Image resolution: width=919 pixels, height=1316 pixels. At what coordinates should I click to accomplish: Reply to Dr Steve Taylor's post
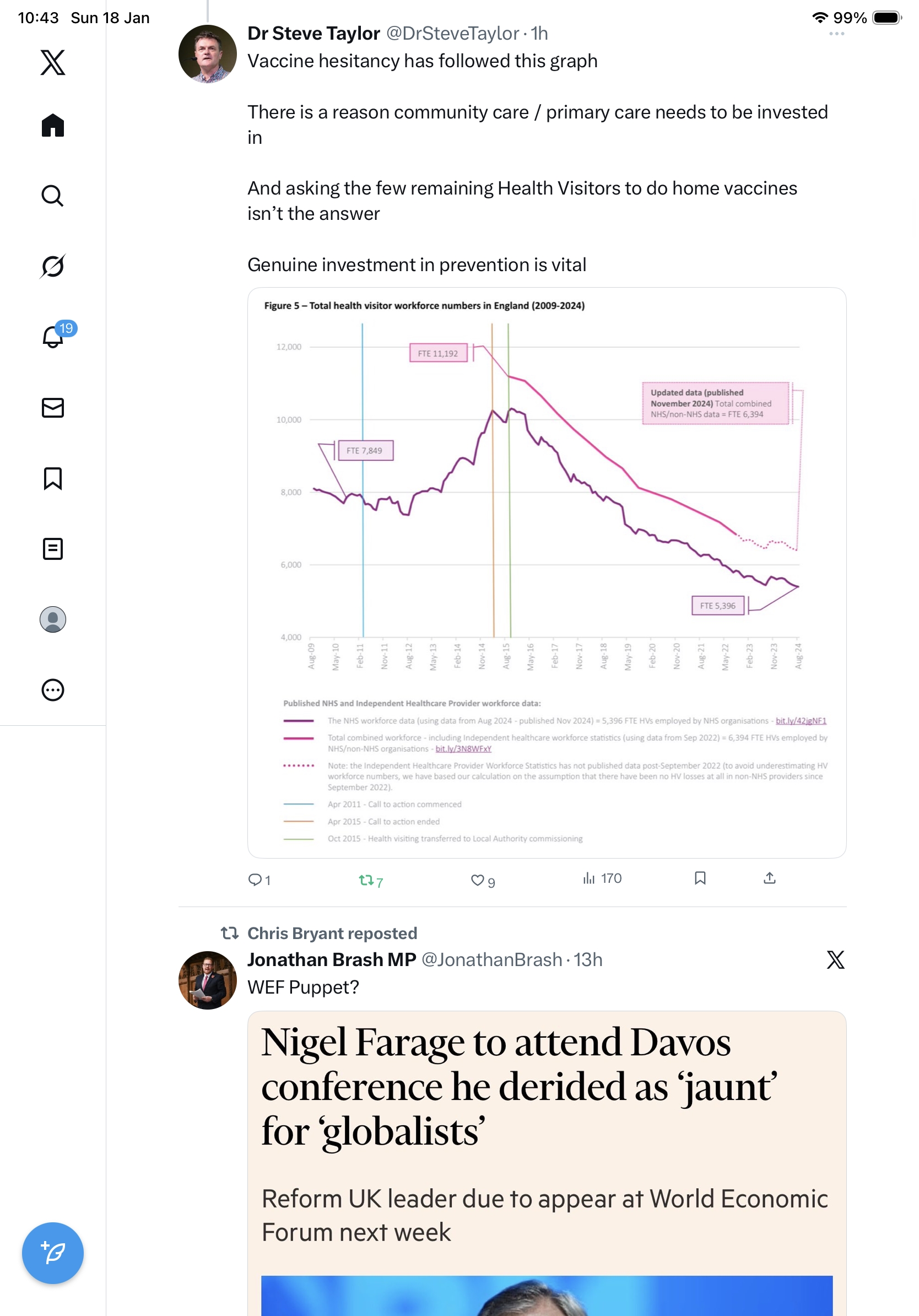(255, 880)
